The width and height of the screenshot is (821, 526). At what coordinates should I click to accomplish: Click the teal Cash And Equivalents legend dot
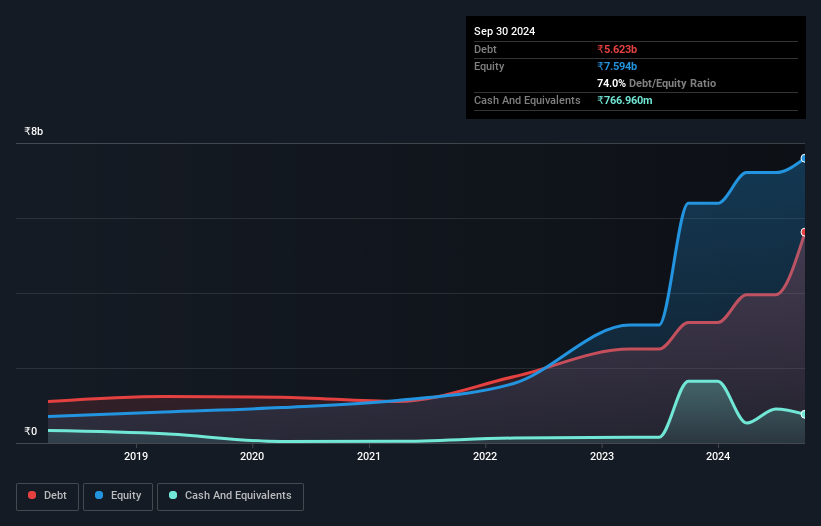pyautogui.click(x=173, y=495)
